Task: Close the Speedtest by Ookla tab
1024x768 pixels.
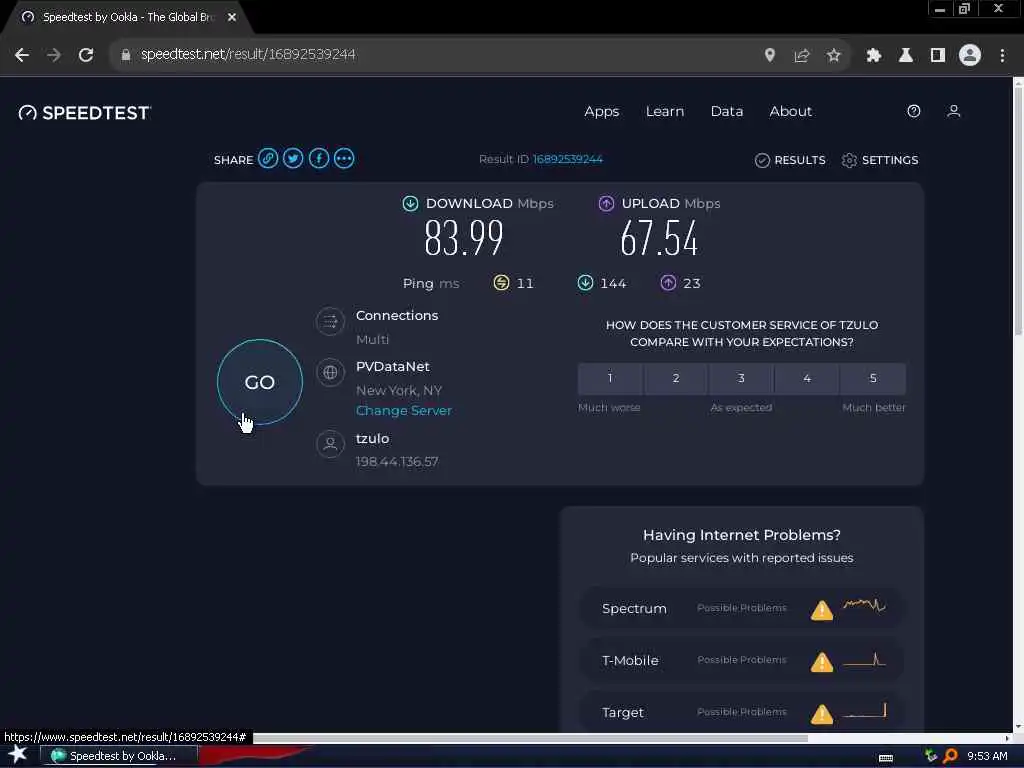Action: [232, 17]
